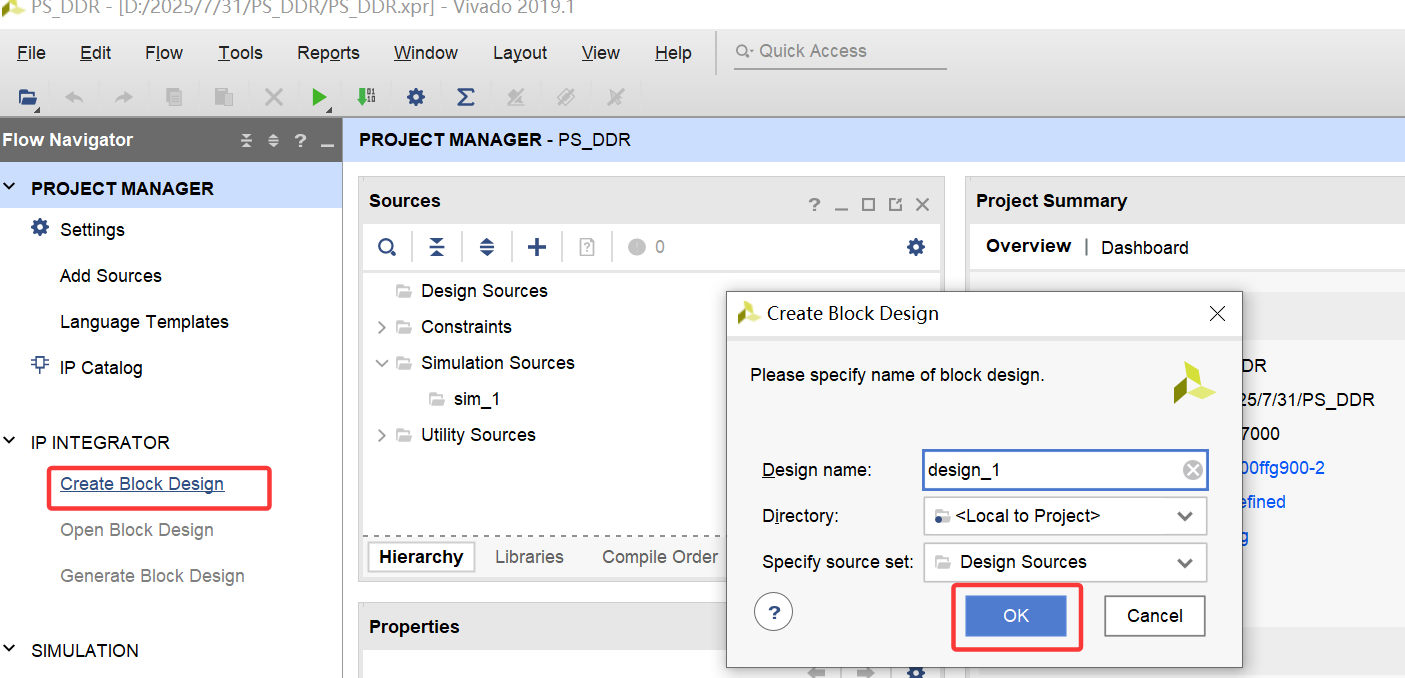
Task: Open Settings in Project Manager
Action: [92, 230]
